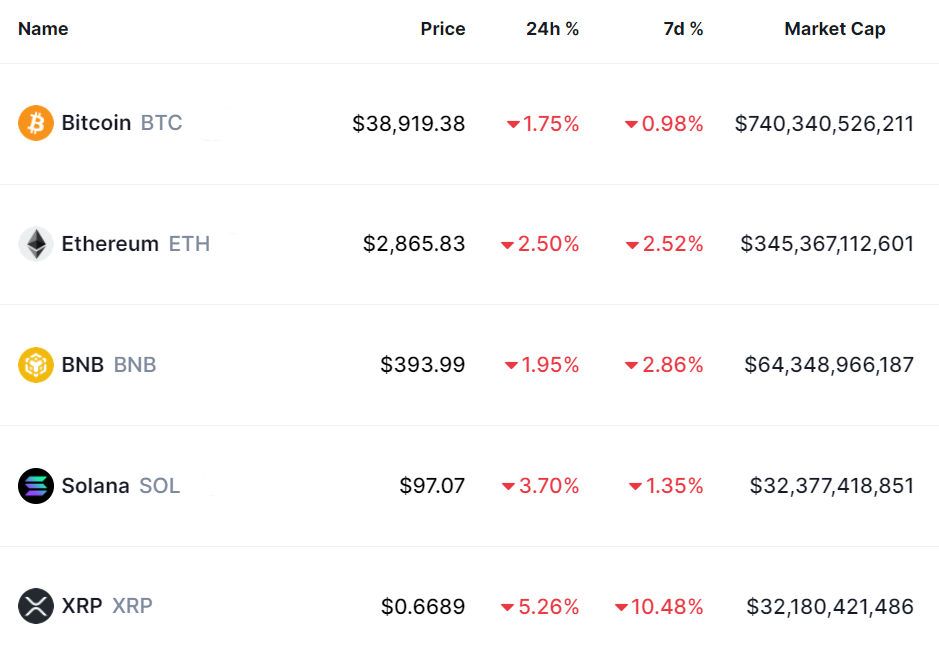This screenshot has width=939, height=660.
Task: Open the Ethereum name link
Action: tap(110, 244)
